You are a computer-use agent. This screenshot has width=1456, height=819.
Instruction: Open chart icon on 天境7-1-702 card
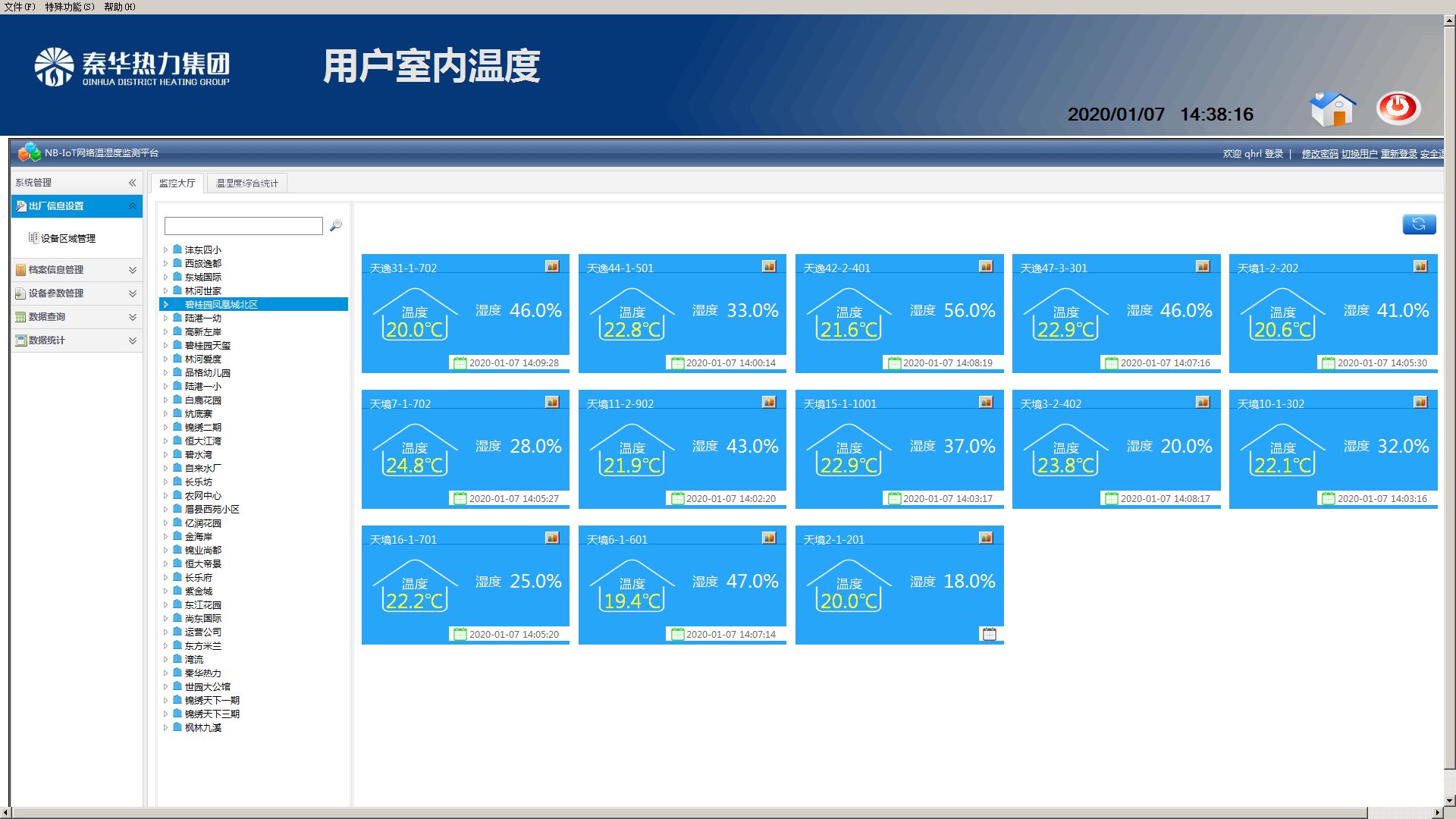point(552,402)
